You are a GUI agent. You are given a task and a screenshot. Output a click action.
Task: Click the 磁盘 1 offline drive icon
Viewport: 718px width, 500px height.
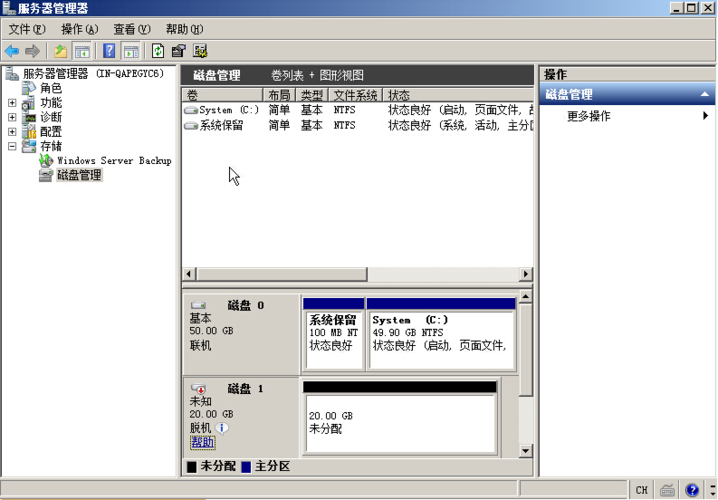pyautogui.click(x=199, y=388)
